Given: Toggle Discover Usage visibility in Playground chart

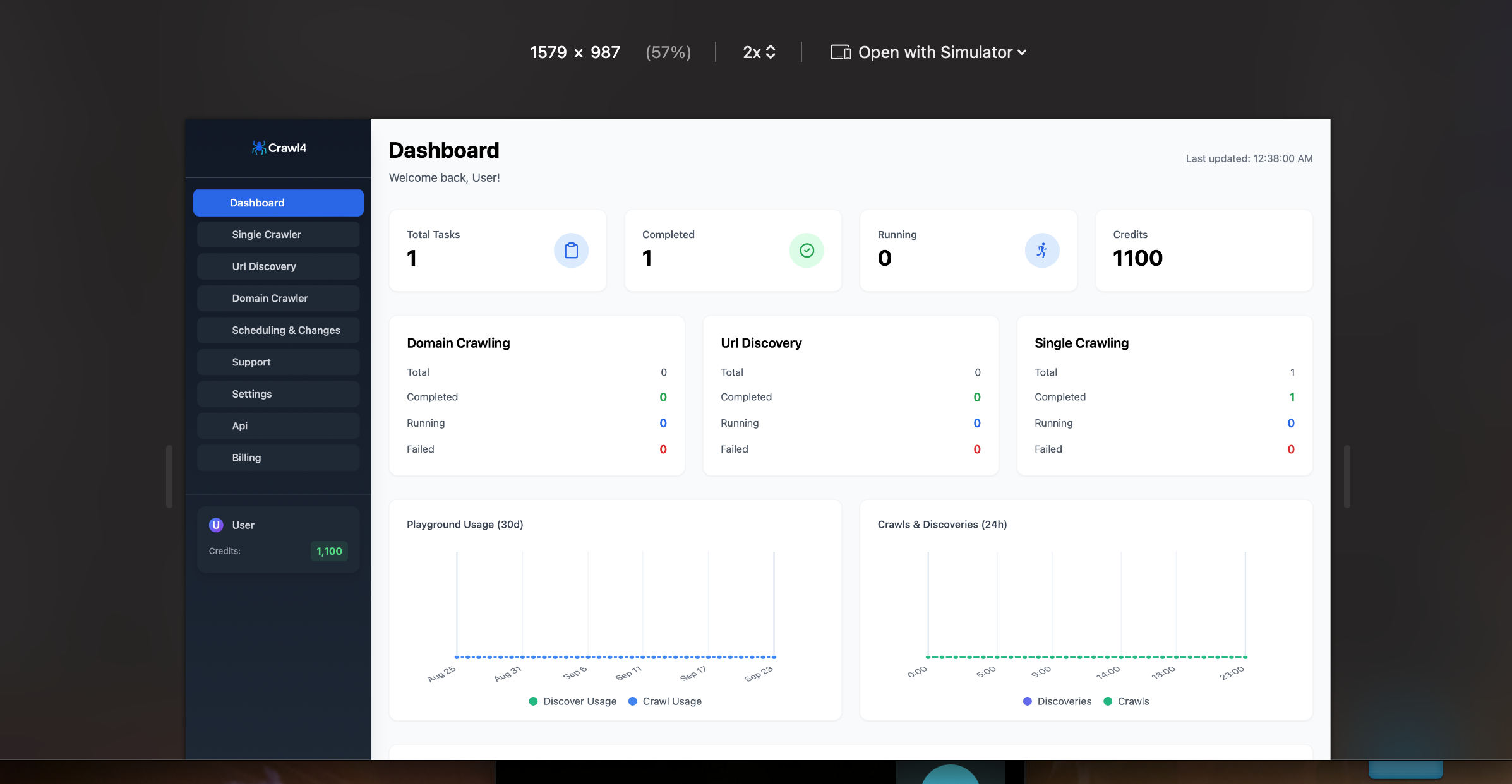Looking at the screenshot, I should [572, 701].
